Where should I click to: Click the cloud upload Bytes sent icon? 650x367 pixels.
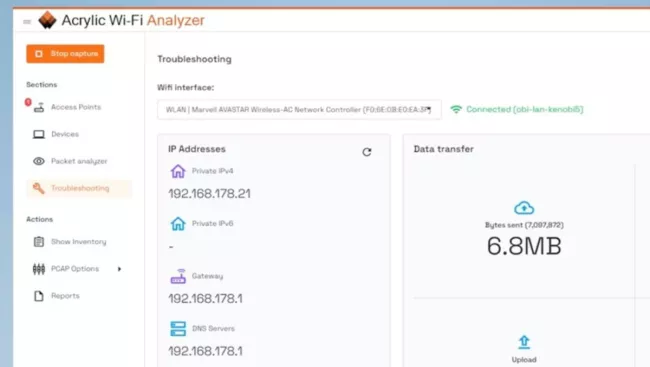pyautogui.click(x=524, y=208)
